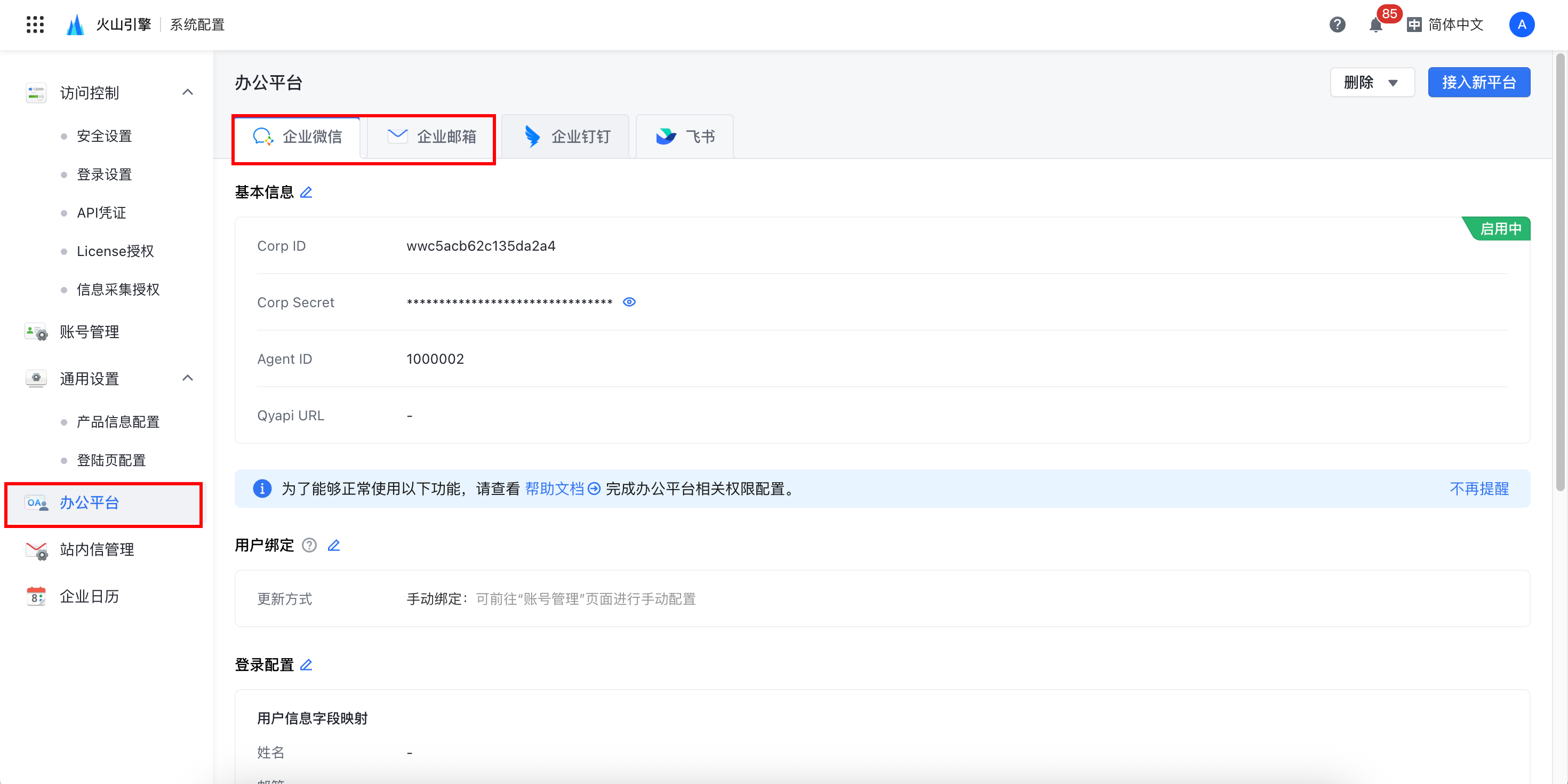
Task: Open the app grid launcher icon
Action: point(35,25)
